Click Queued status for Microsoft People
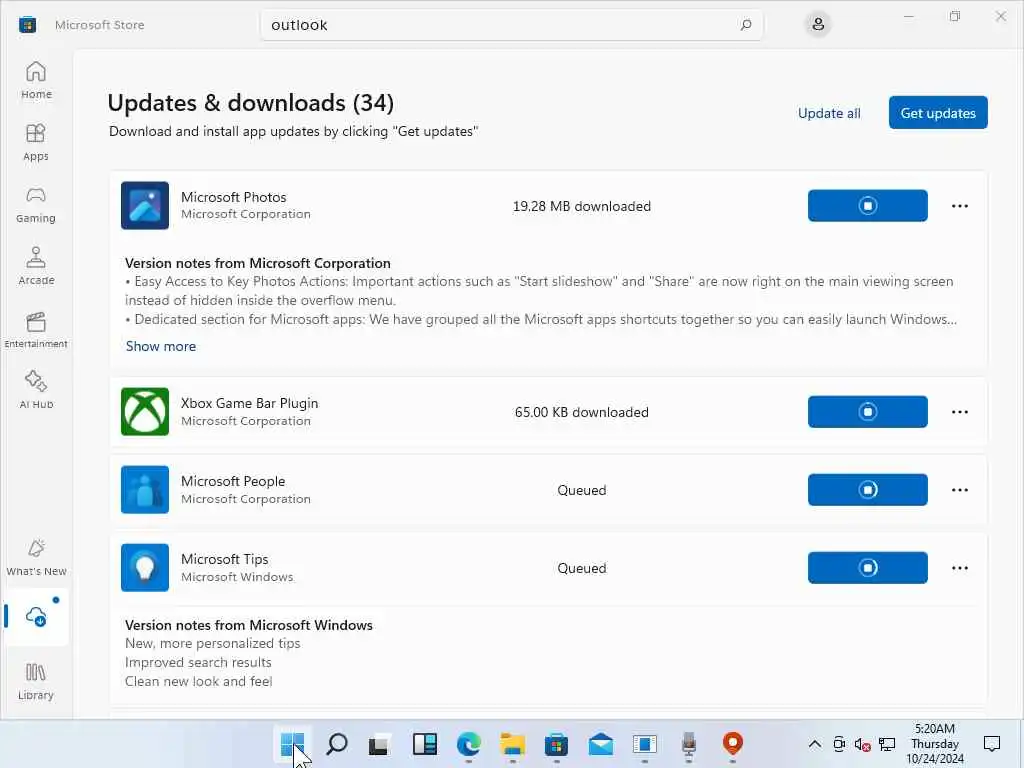Viewport: 1024px width, 768px height. click(x=581, y=490)
